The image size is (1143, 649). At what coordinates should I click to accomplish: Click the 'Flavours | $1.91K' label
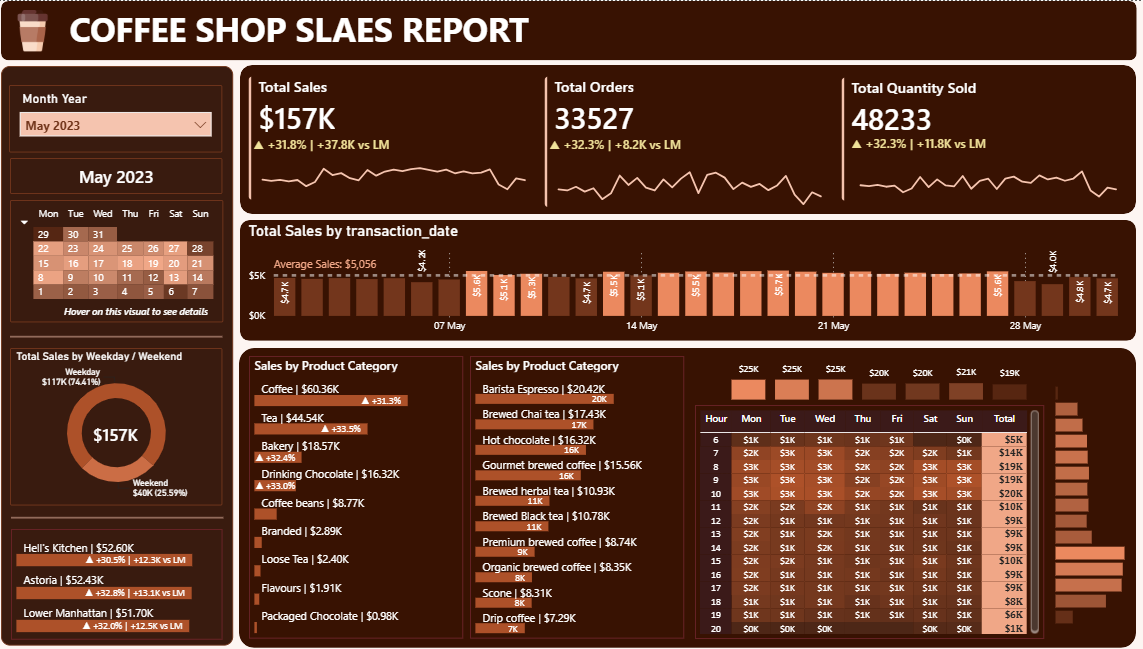click(301, 588)
